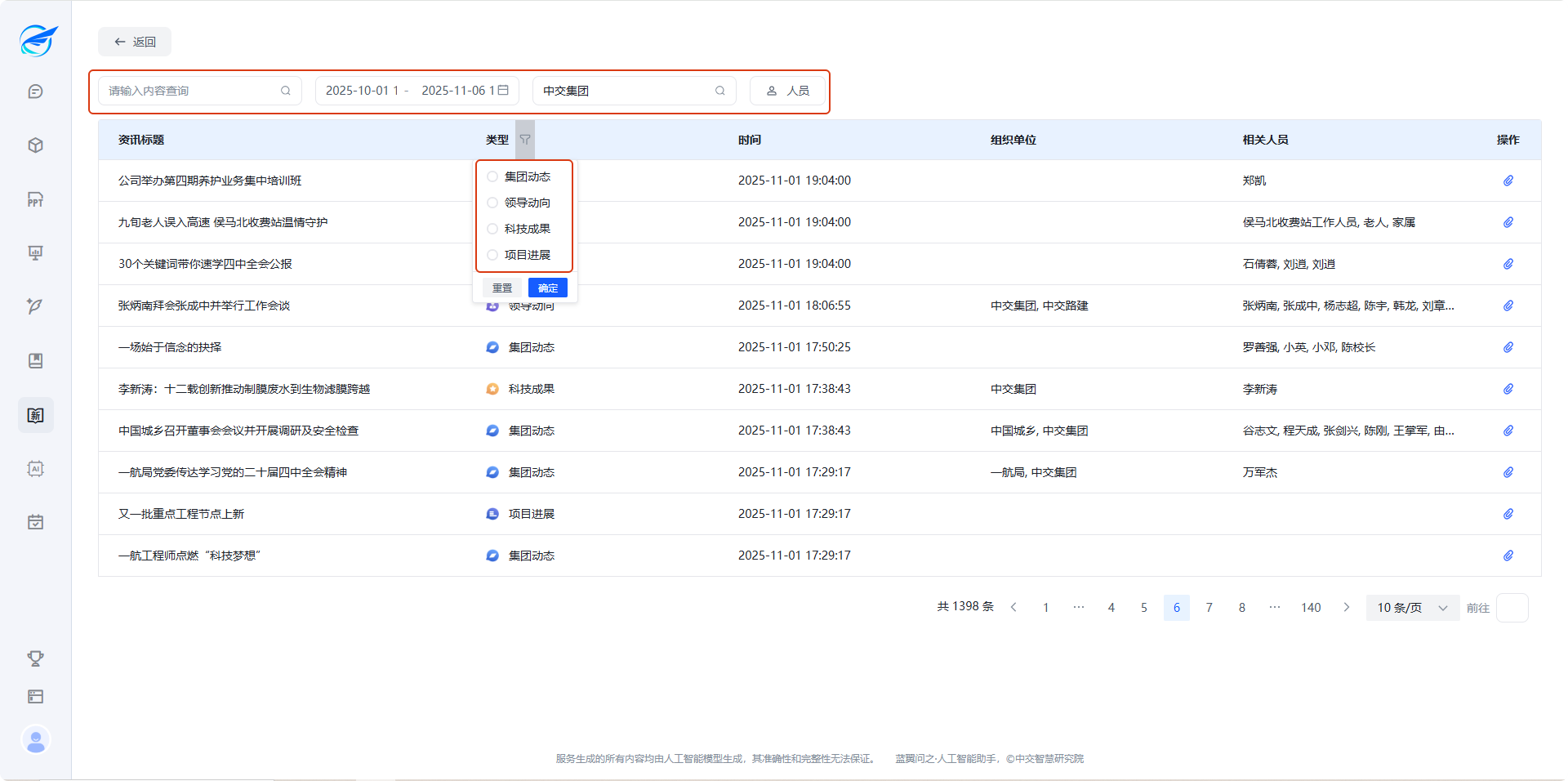Open the book library sidebar icon

click(35, 360)
